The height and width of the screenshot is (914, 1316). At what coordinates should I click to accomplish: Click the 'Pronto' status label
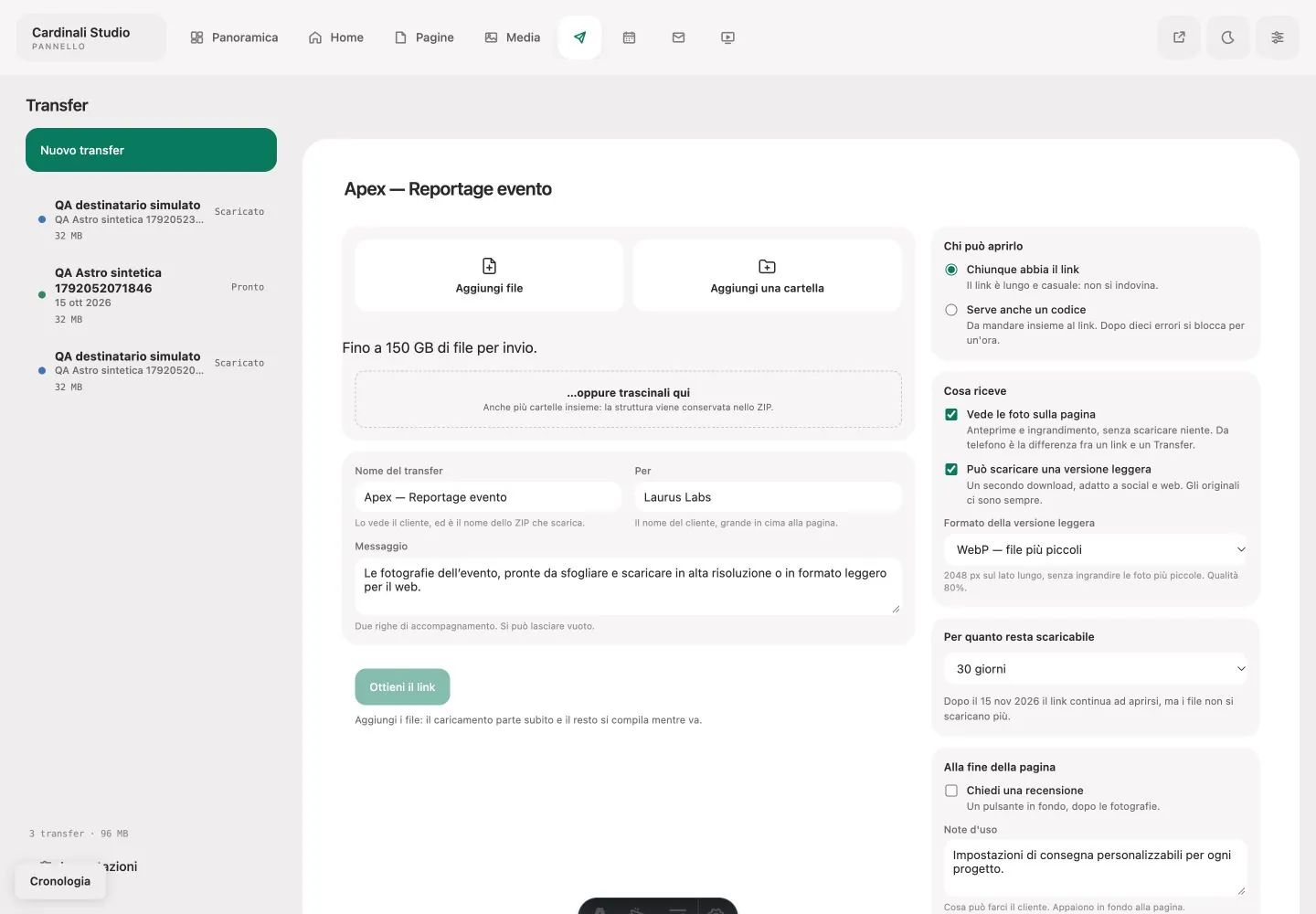pos(248,287)
